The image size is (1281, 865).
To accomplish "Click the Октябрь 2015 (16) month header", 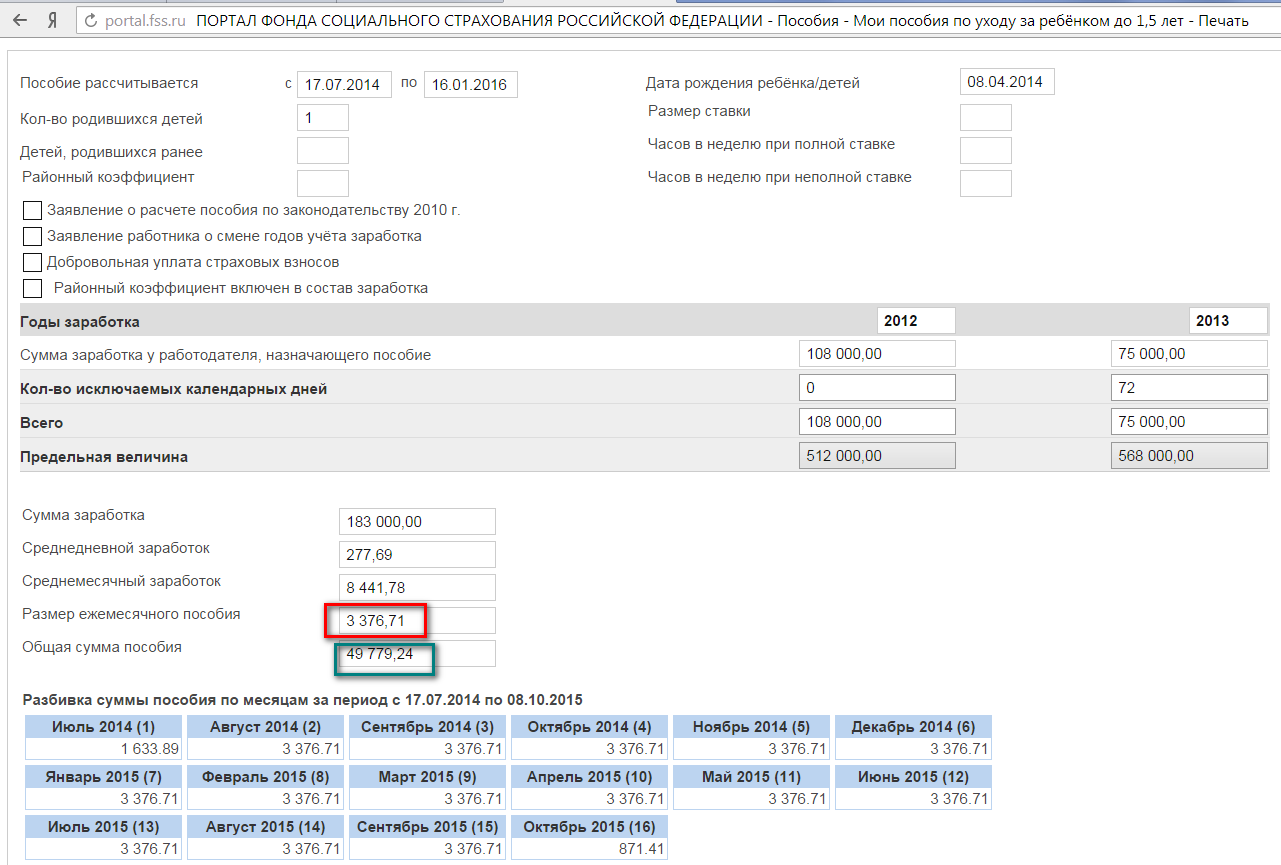I will [x=589, y=827].
